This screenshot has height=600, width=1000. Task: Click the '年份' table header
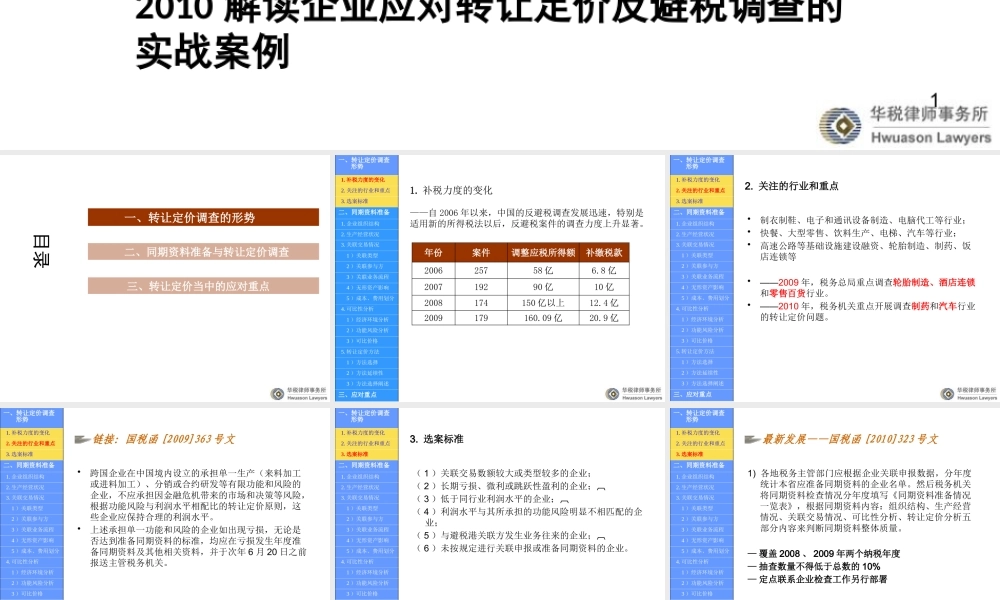pos(433,252)
